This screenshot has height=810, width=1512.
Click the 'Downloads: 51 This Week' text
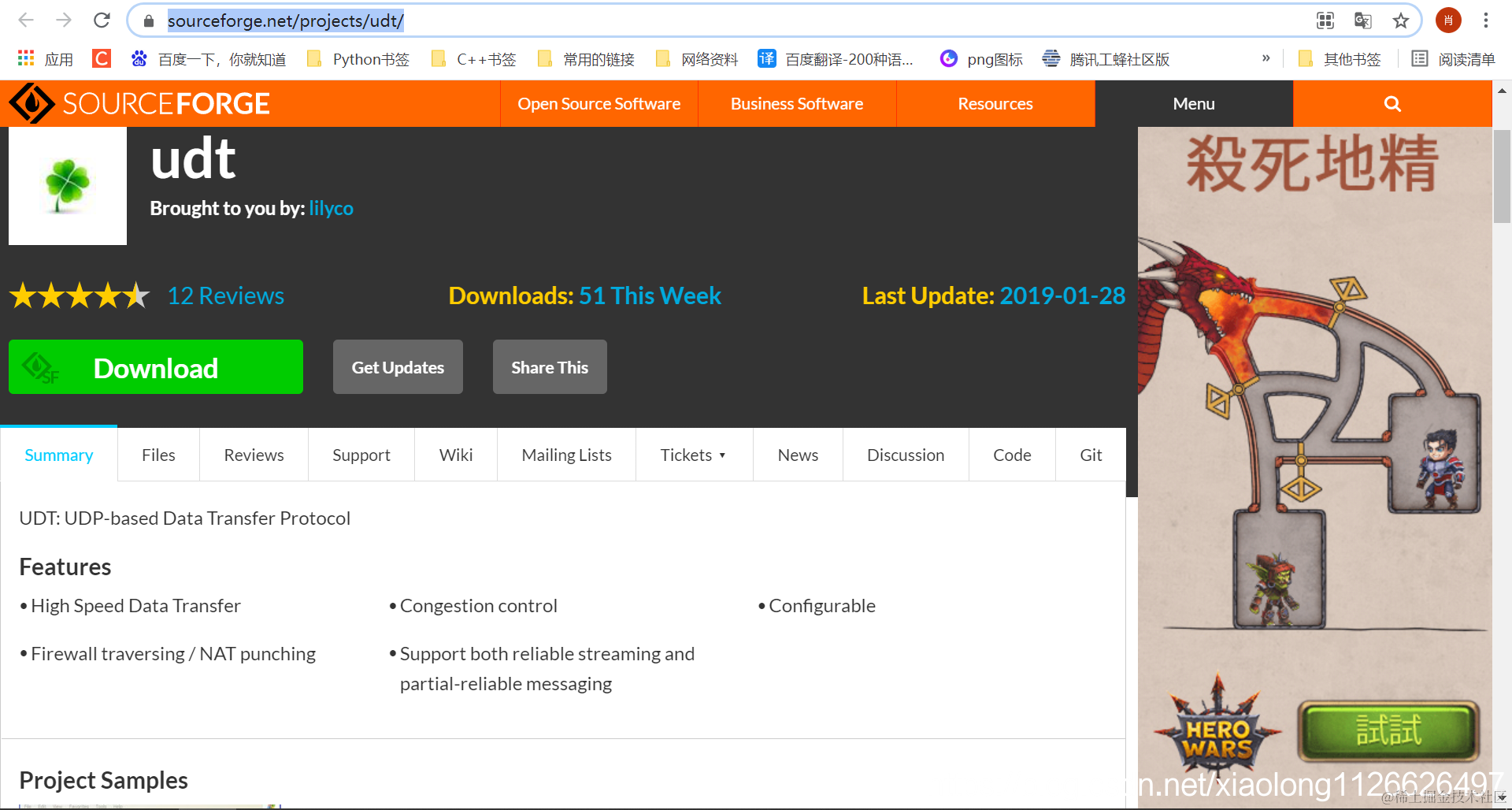click(584, 295)
